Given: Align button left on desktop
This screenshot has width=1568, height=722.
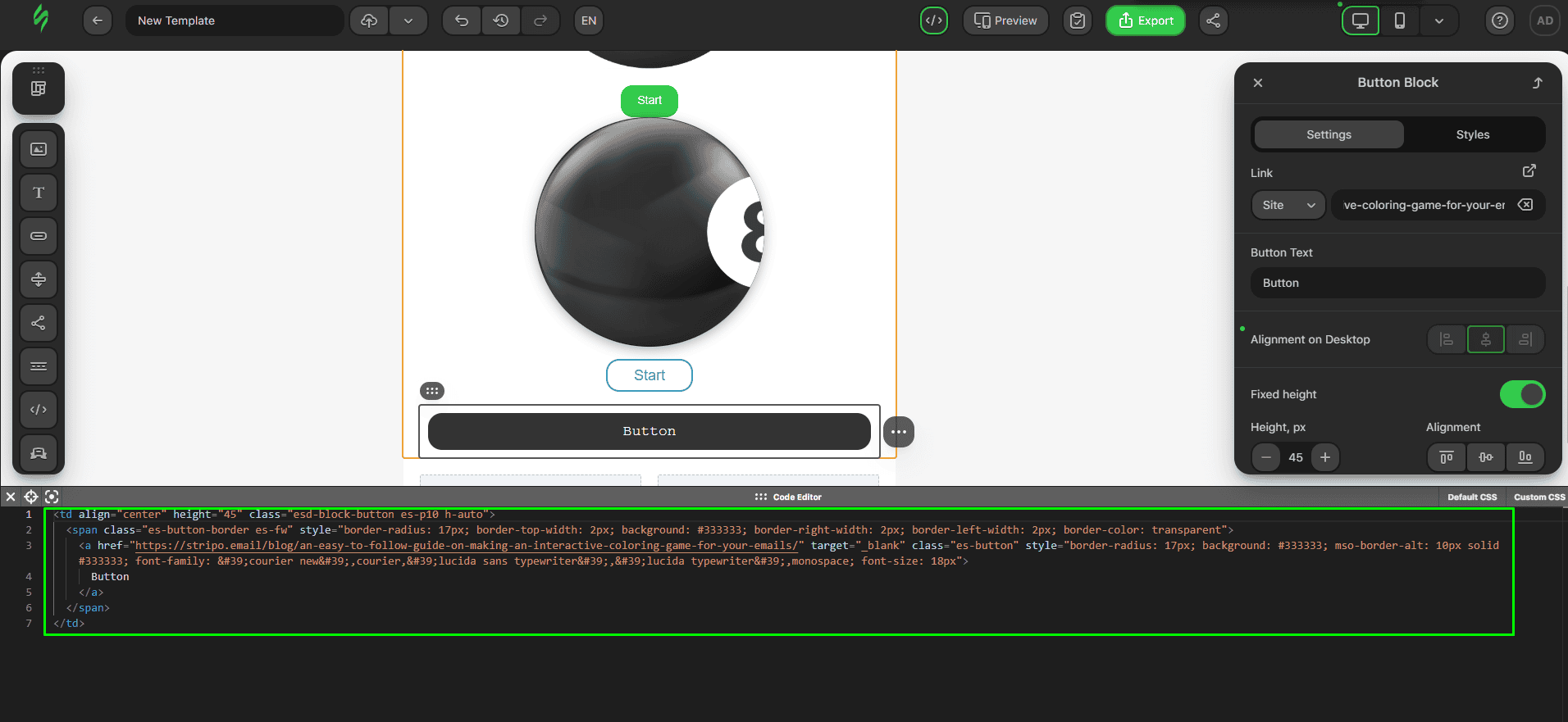Looking at the screenshot, I should tap(1447, 339).
